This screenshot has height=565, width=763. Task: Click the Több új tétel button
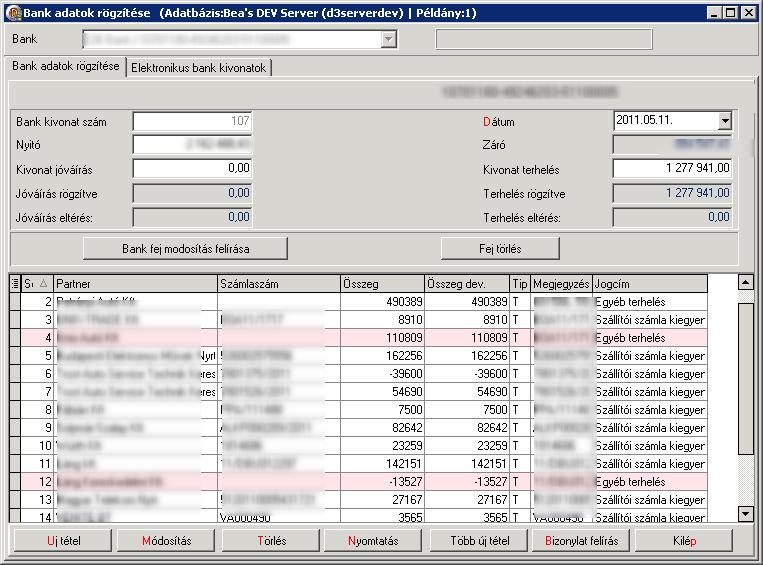[x=479, y=541]
